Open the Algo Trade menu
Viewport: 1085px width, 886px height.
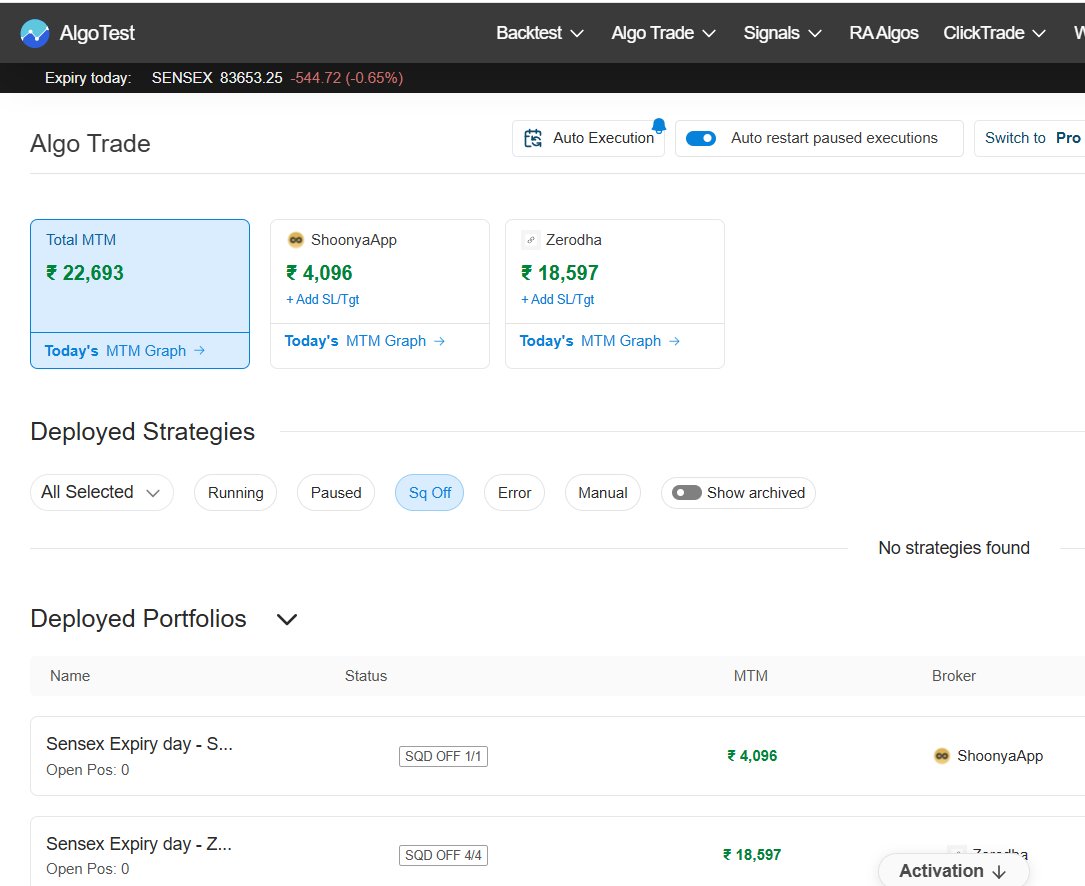(663, 33)
